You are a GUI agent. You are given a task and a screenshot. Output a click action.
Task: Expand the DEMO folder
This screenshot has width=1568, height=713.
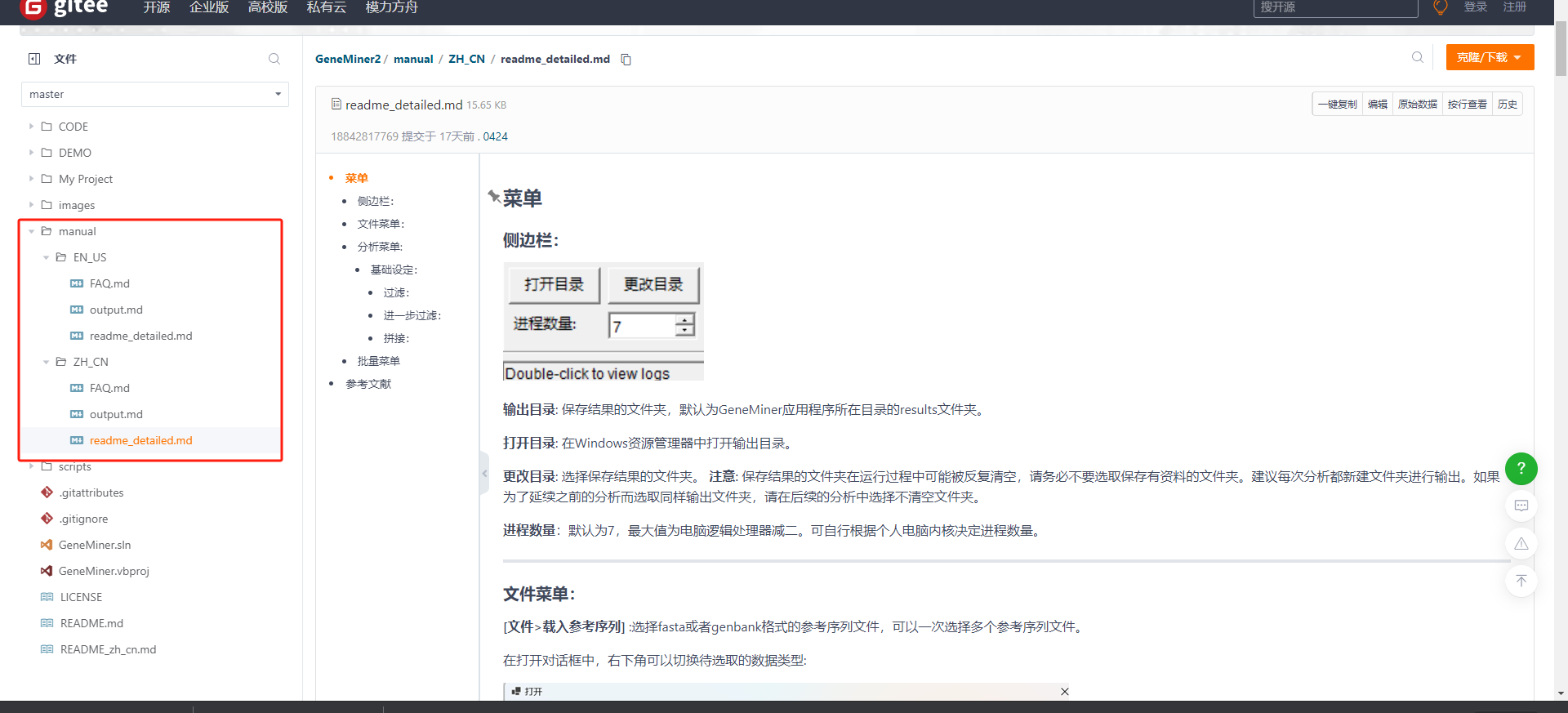tap(31, 153)
